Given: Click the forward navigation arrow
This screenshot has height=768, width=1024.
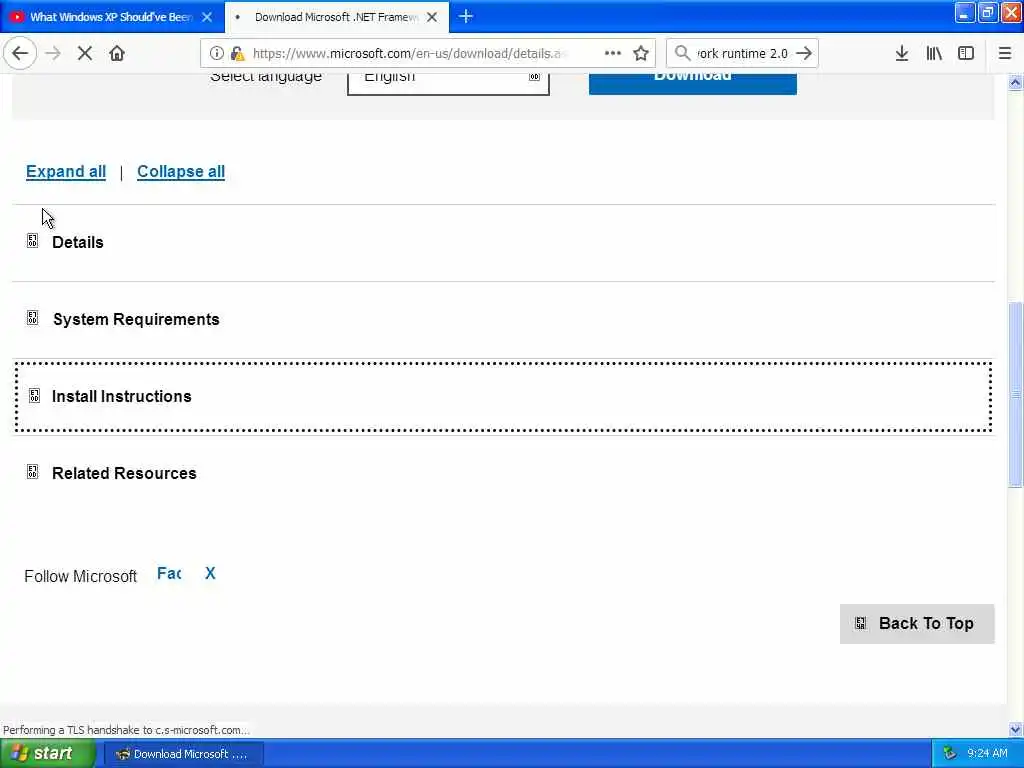Looking at the screenshot, I should click(x=54, y=53).
